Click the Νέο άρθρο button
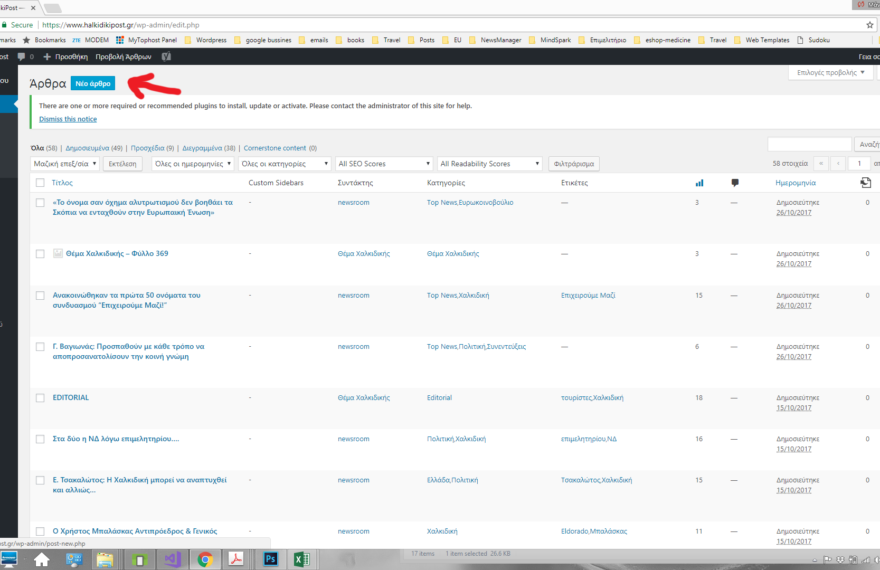Viewport: 880px width, 570px height. (93, 83)
